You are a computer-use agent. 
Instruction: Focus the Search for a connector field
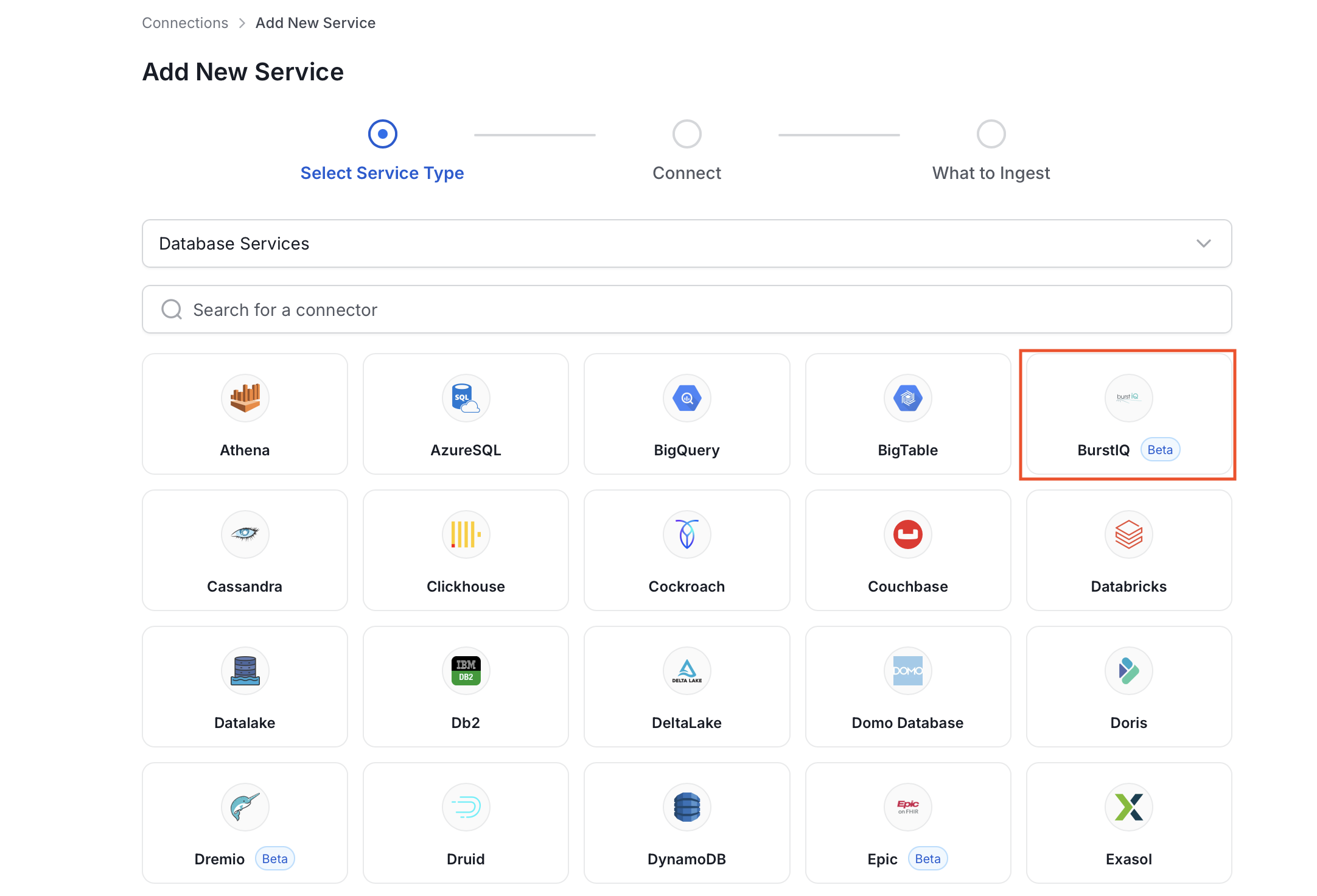pyautogui.click(x=686, y=309)
